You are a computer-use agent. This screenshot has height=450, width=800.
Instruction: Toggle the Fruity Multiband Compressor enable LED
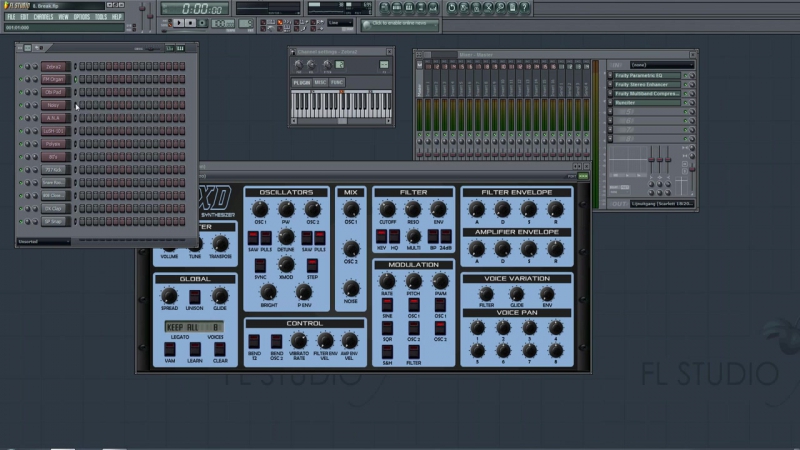(x=685, y=94)
